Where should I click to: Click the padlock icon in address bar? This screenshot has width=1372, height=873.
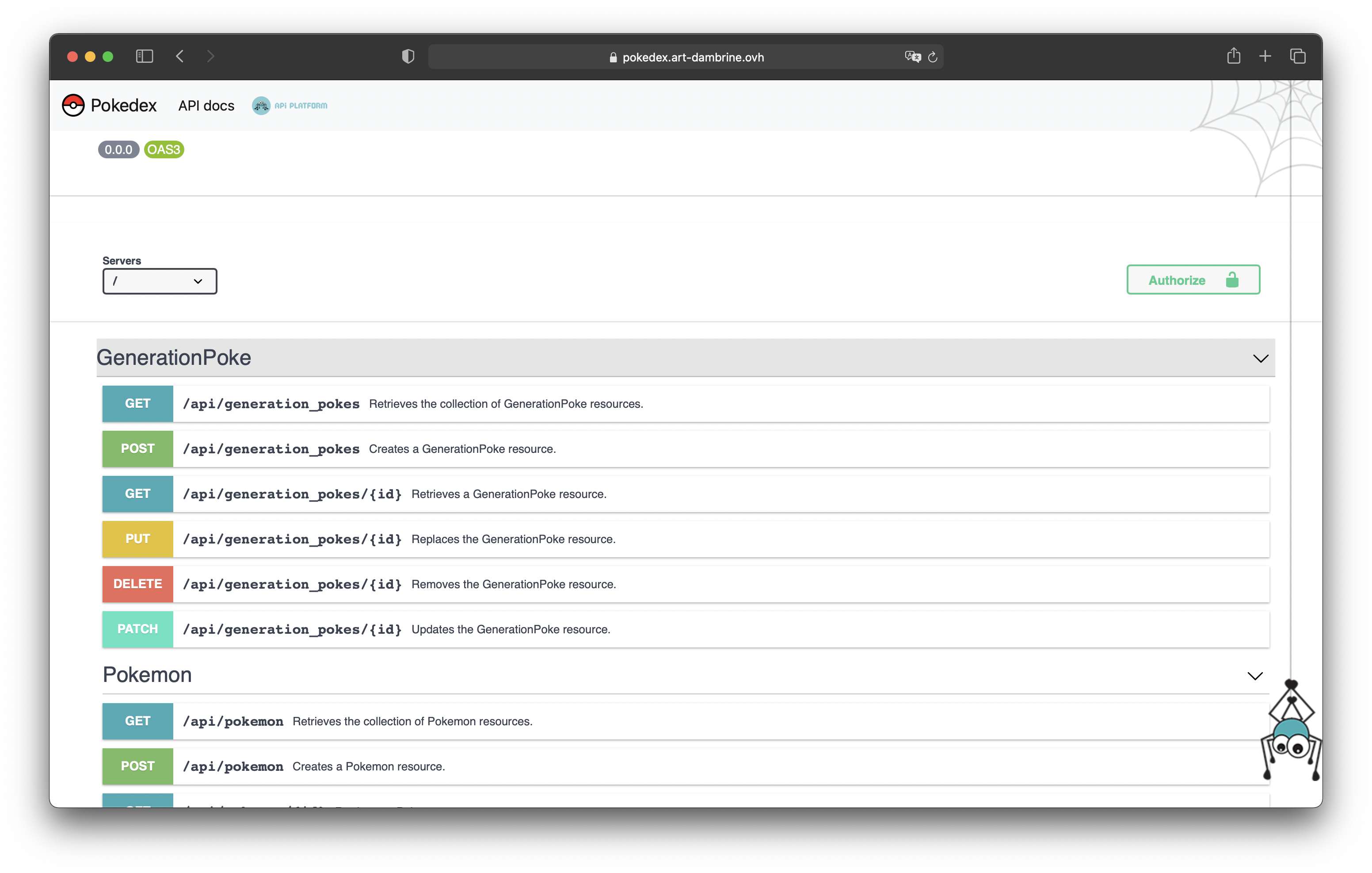613,57
